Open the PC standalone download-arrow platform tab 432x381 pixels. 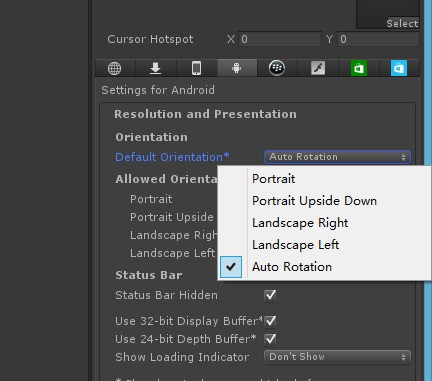pos(155,68)
